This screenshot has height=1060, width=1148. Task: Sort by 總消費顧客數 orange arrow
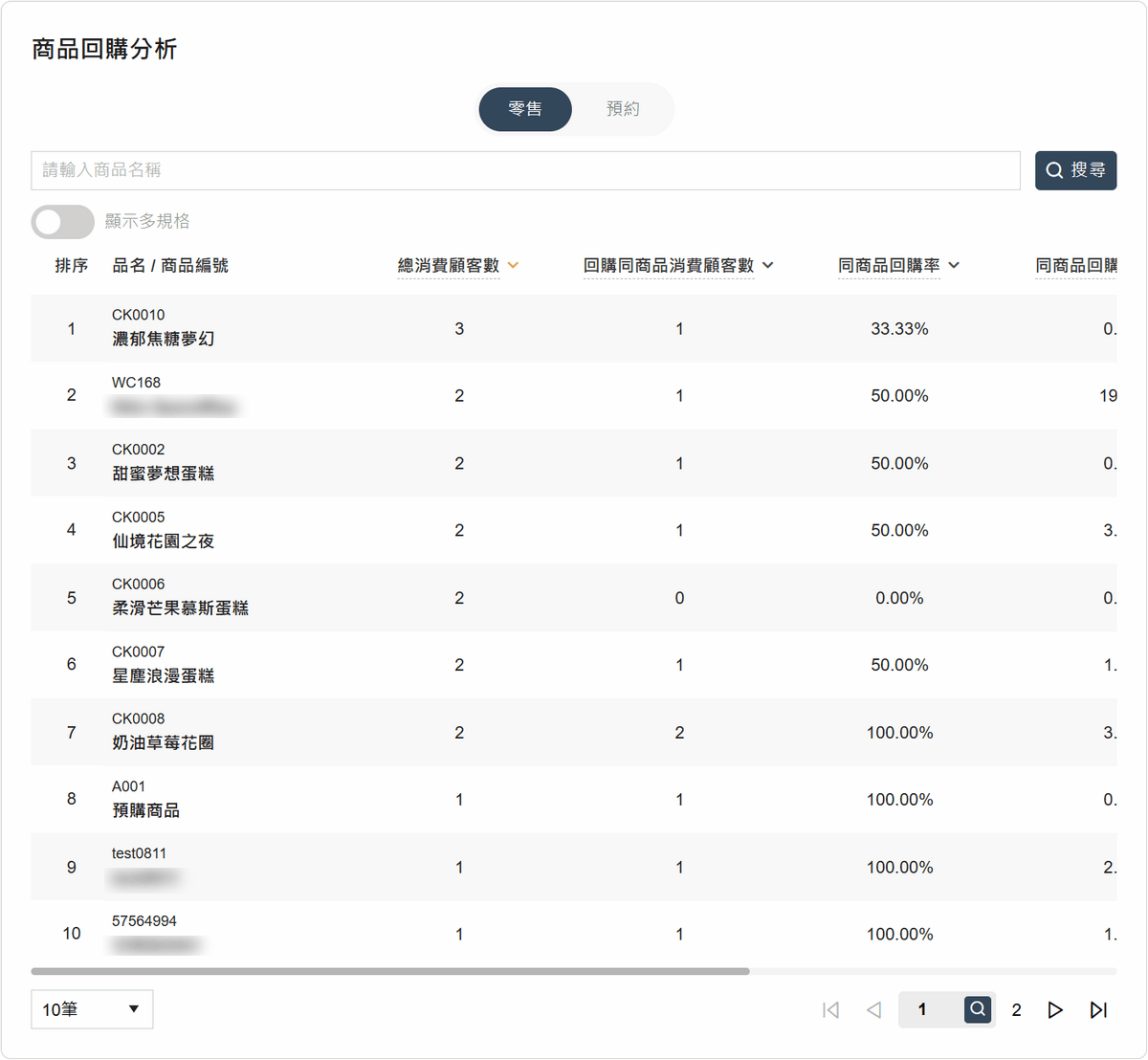pyautogui.click(x=514, y=266)
